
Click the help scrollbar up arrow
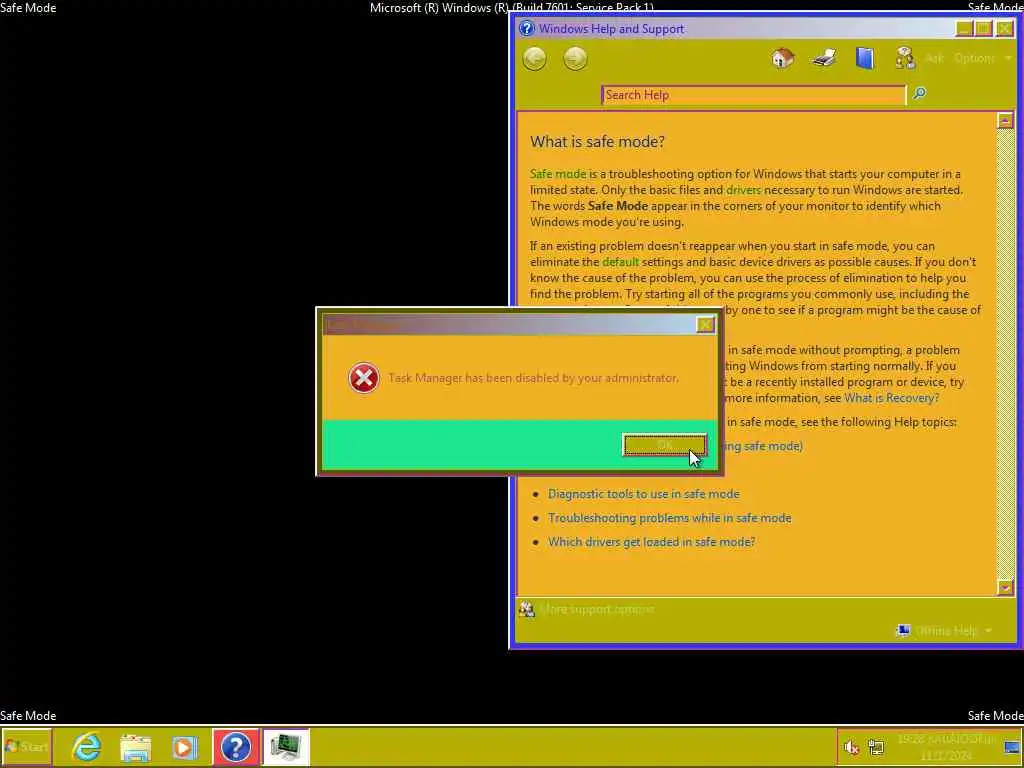click(1005, 120)
